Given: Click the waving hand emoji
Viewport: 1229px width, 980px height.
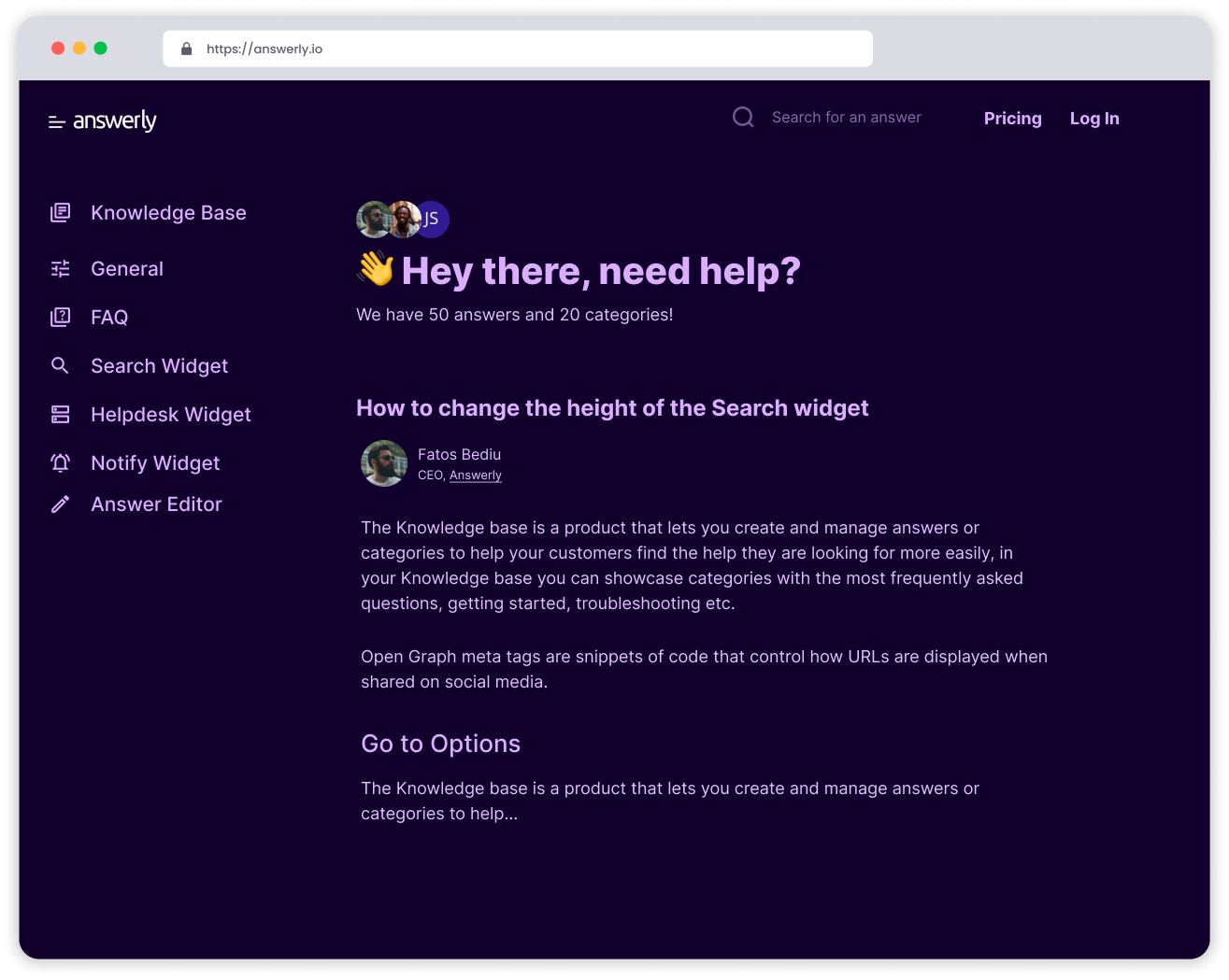Looking at the screenshot, I should coord(376,269).
